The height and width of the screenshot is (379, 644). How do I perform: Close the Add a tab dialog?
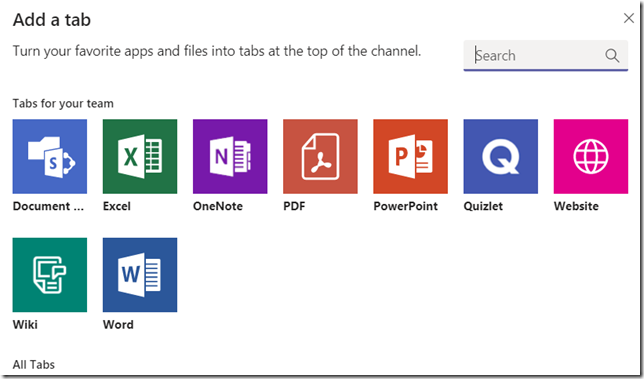(629, 18)
